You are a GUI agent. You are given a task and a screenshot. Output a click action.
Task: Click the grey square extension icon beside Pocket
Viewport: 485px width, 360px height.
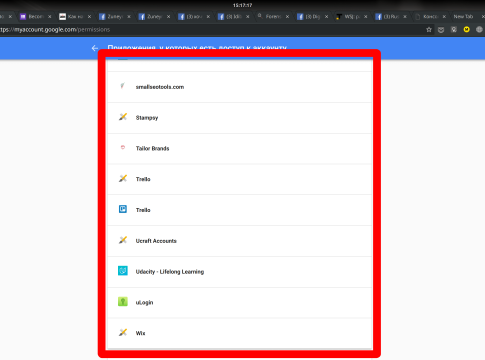click(x=454, y=30)
